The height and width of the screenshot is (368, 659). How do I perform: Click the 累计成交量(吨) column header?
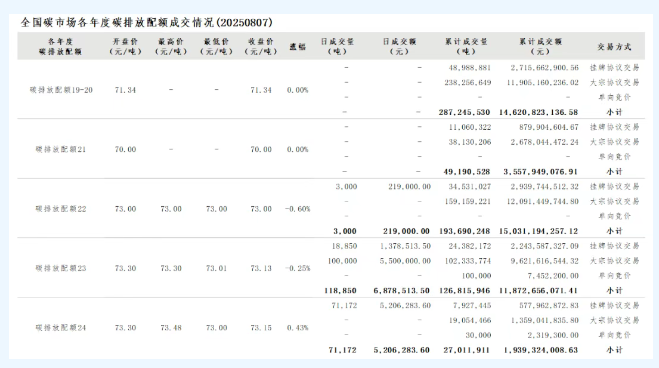(x=466, y=47)
